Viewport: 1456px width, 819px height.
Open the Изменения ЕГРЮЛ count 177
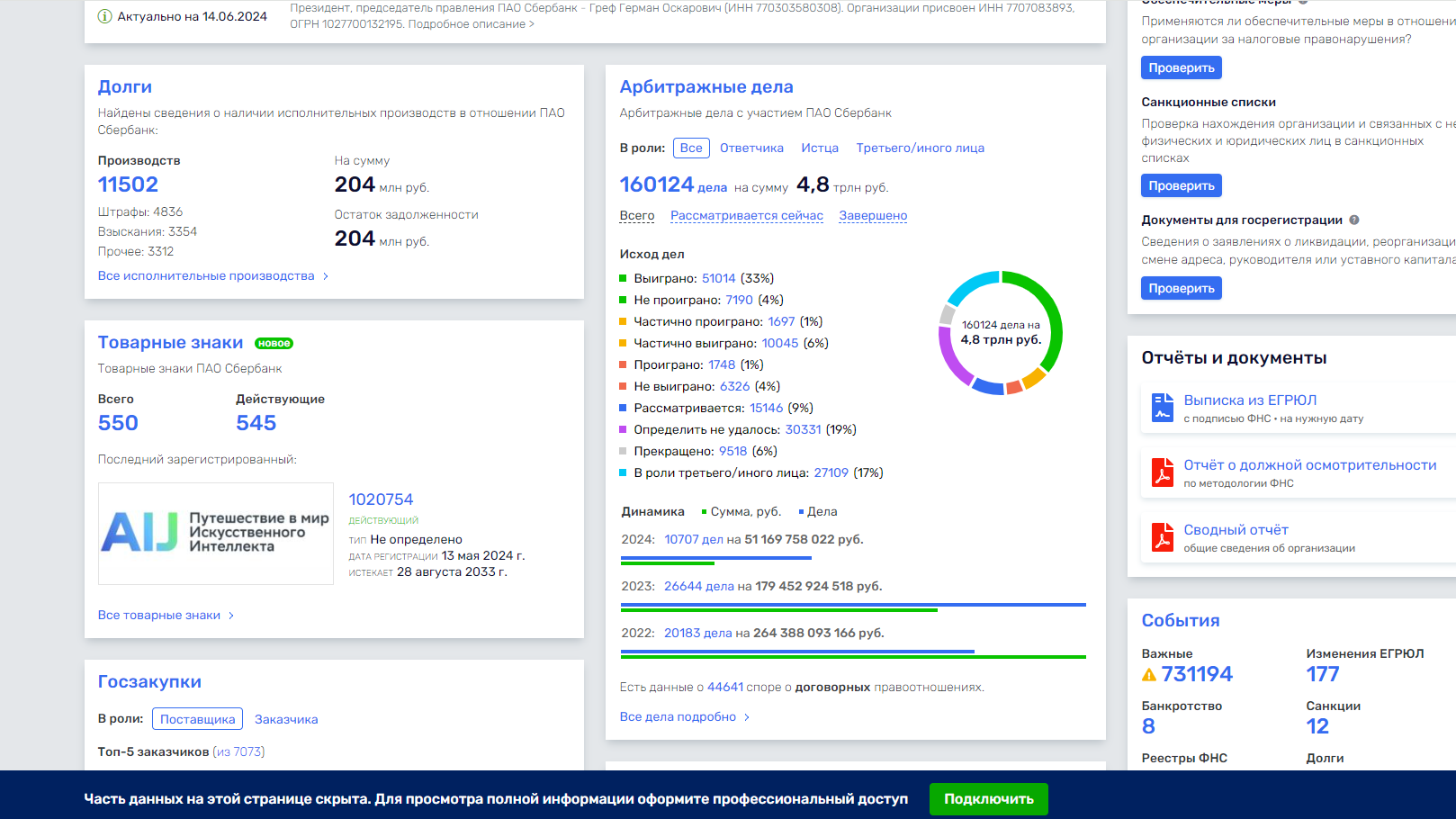1323,674
